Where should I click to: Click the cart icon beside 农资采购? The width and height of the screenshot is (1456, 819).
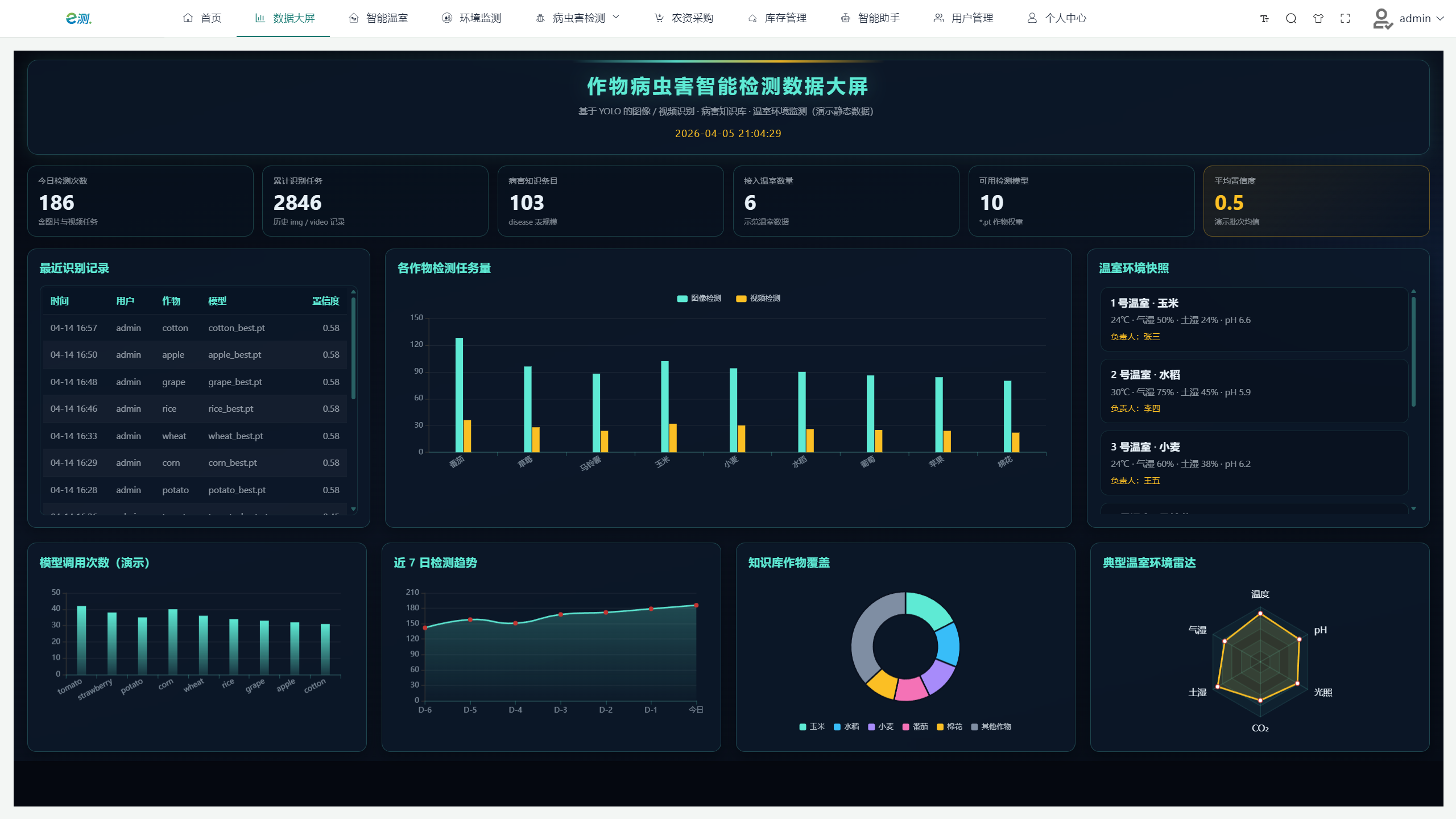pos(659,18)
